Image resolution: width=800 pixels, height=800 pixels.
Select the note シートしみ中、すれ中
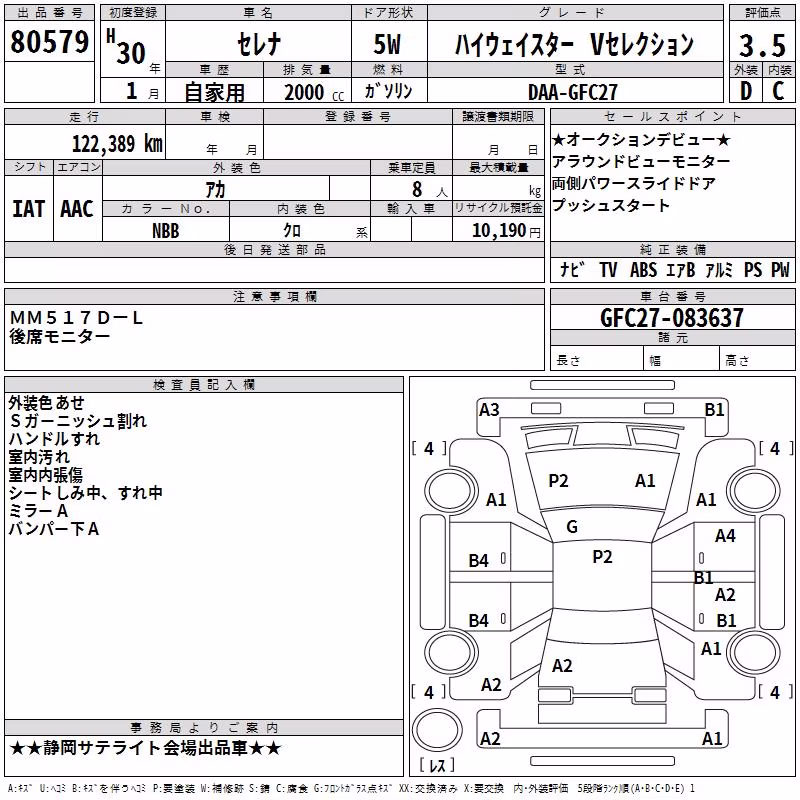click(85, 492)
